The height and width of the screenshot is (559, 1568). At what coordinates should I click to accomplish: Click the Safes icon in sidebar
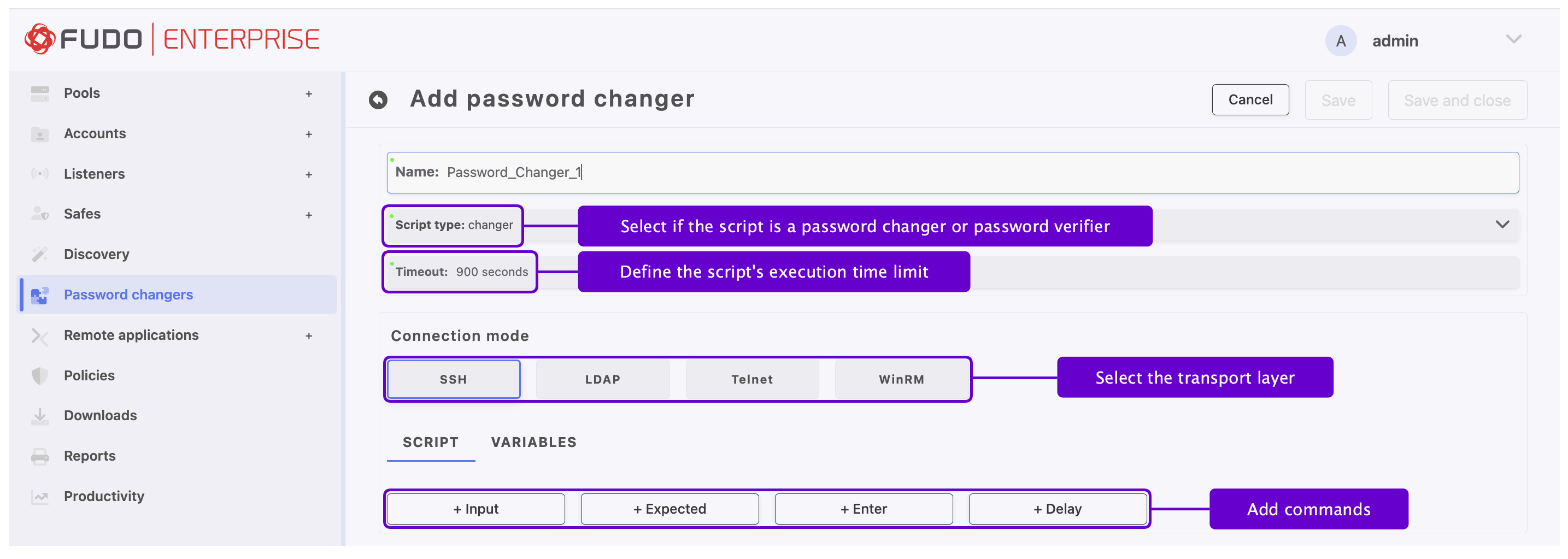click(39, 214)
